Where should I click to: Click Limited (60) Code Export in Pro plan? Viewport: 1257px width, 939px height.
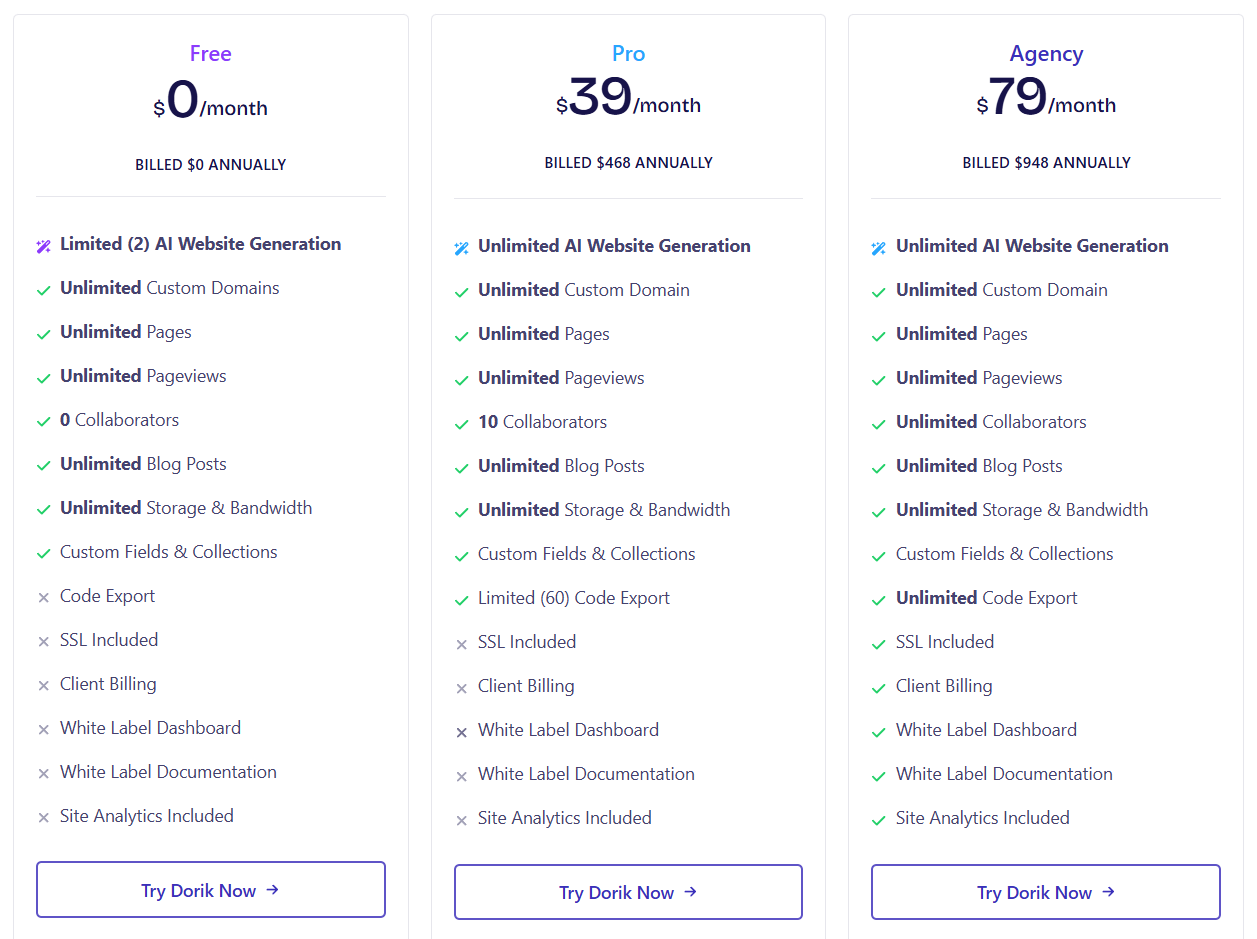pyautogui.click(x=573, y=598)
